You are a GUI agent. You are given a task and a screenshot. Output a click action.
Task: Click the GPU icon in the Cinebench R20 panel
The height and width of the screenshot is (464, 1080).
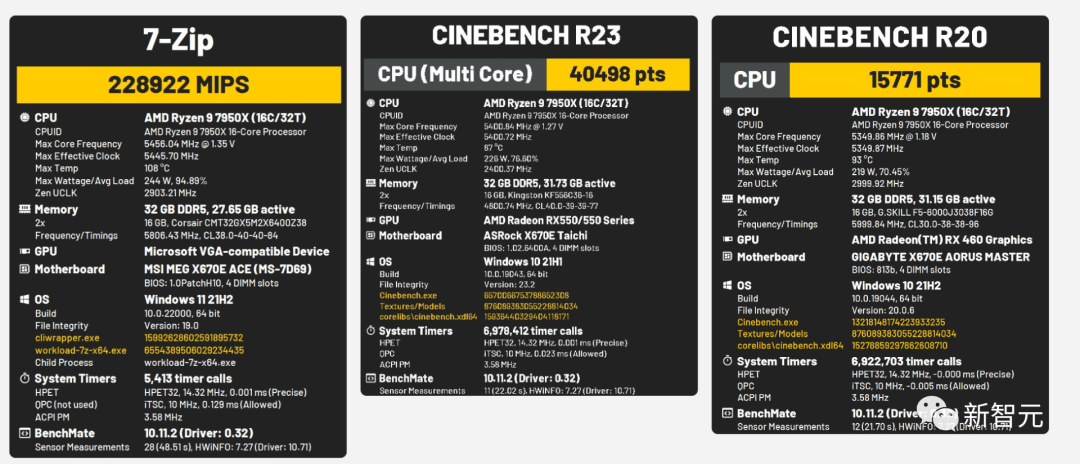(x=726, y=240)
